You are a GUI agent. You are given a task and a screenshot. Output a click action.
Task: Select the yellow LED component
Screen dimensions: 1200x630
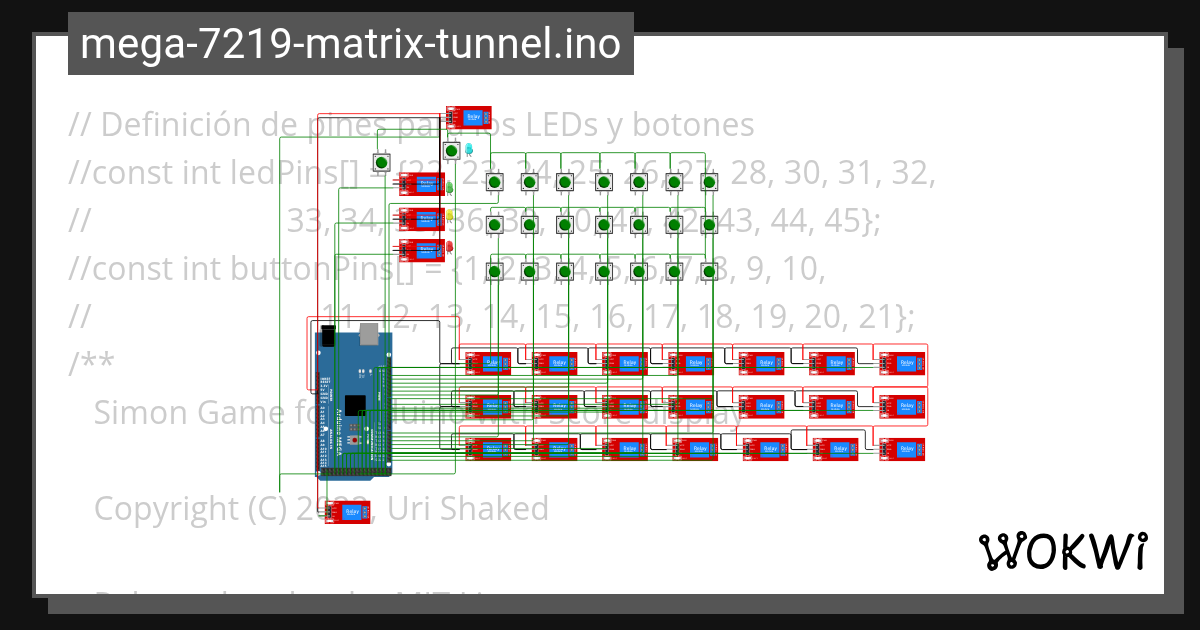coord(450,214)
